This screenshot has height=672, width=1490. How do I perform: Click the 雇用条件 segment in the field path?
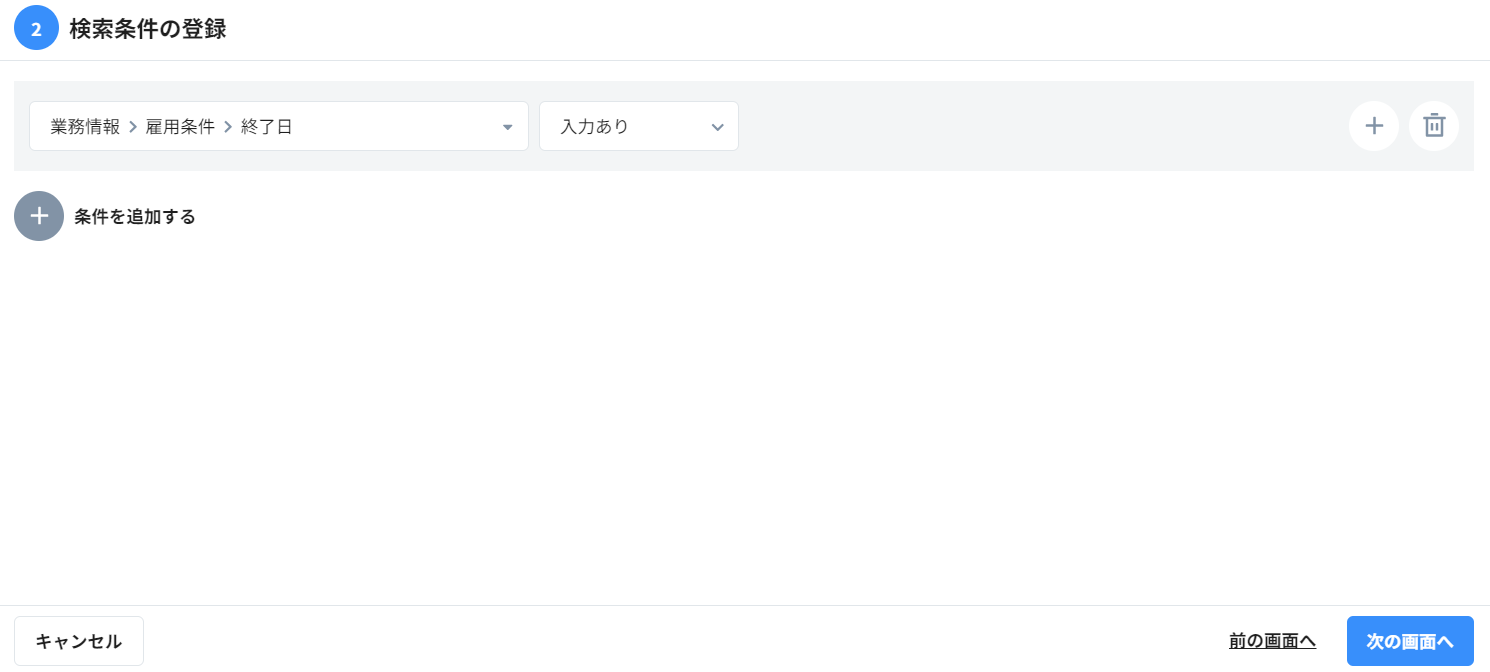[x=180, y=127]
